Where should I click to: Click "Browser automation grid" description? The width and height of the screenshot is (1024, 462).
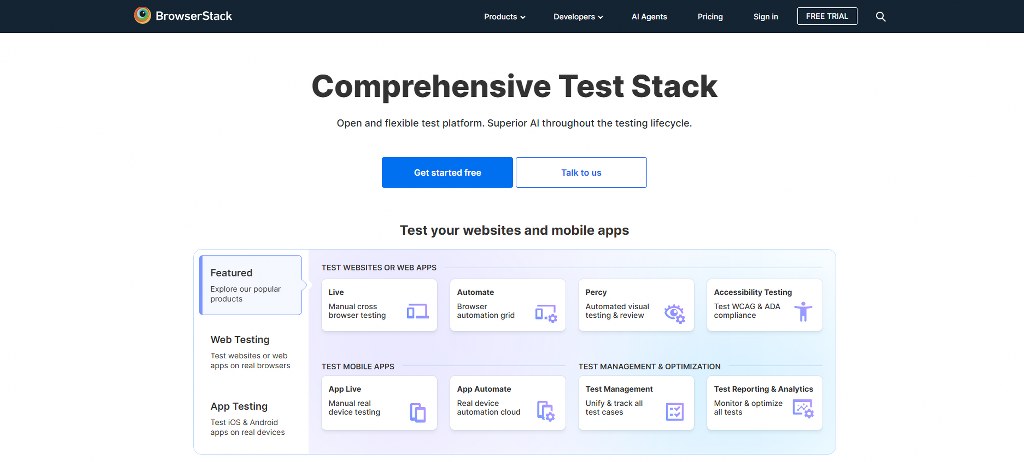(x=485, y=311)
